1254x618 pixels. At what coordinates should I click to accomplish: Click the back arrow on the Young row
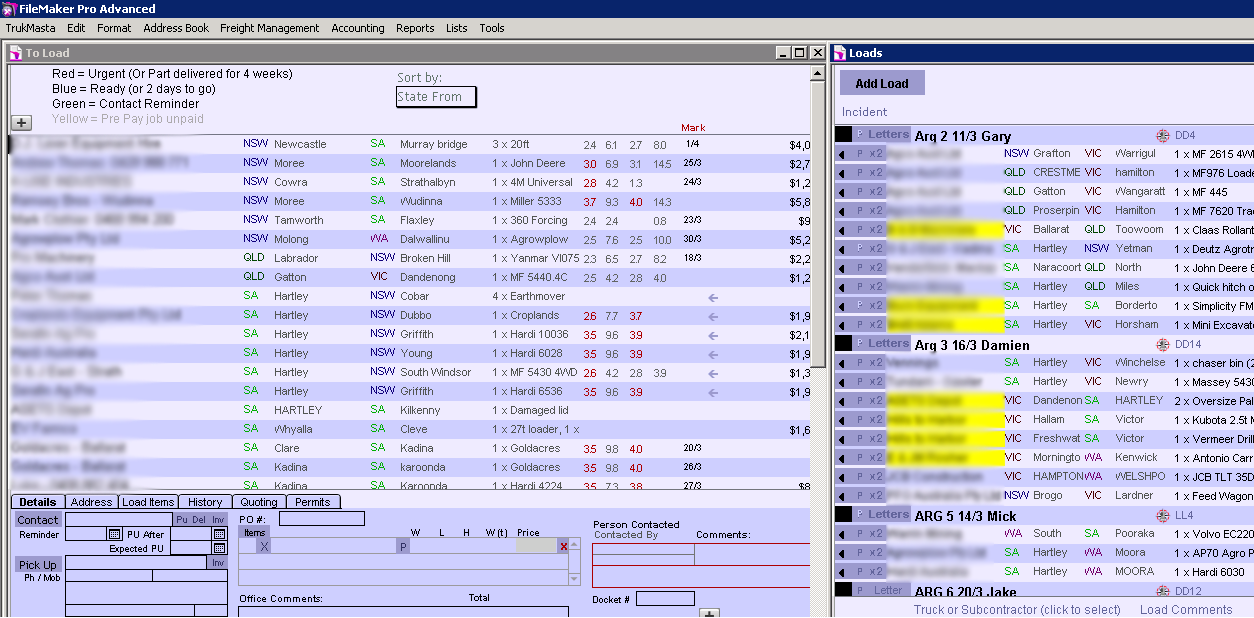[713, 354]
